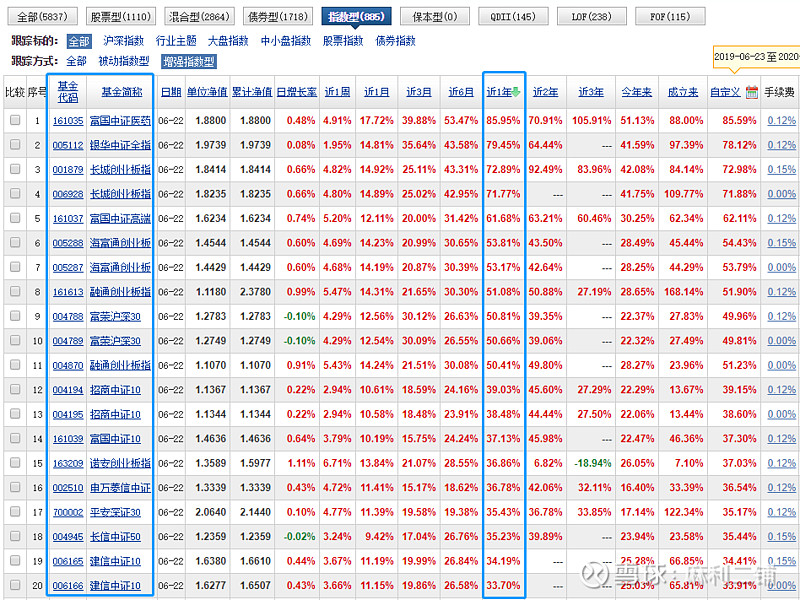Open fund code link 004789
Viewport: 800px width, 600px height.
point(68,341)
